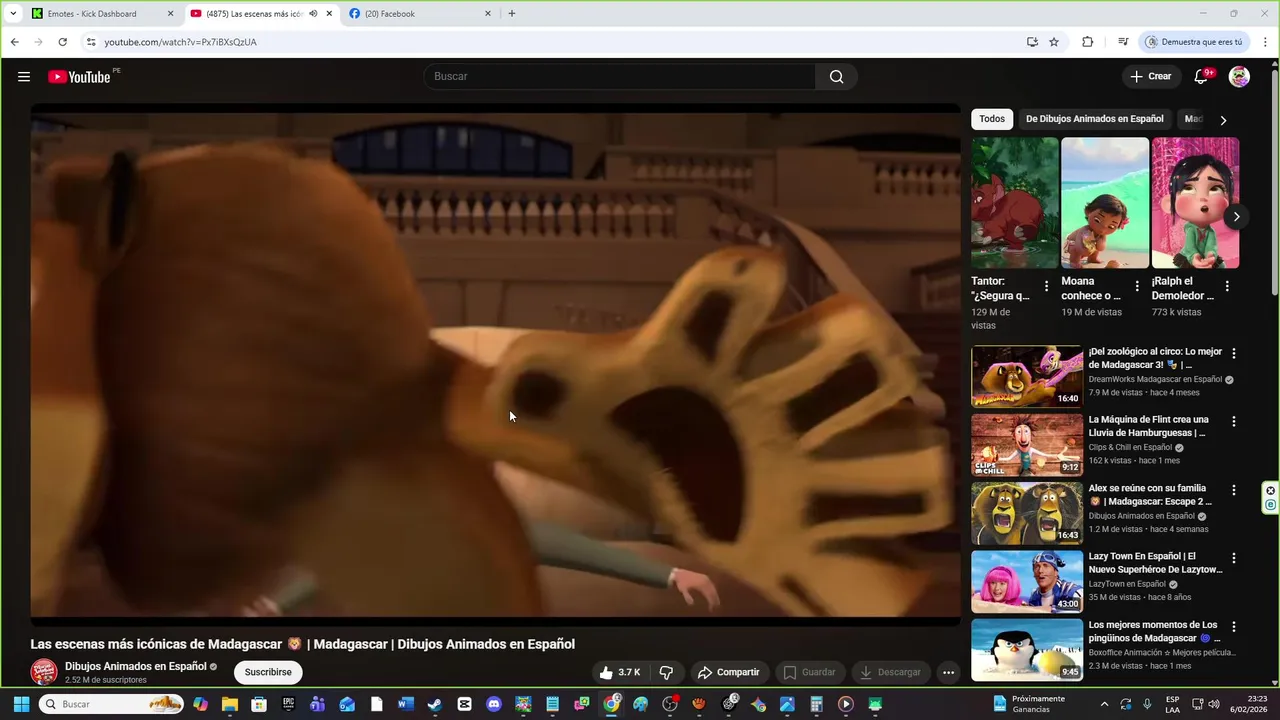
Task: View site information icon in address bar
Action: coord(91,42)
